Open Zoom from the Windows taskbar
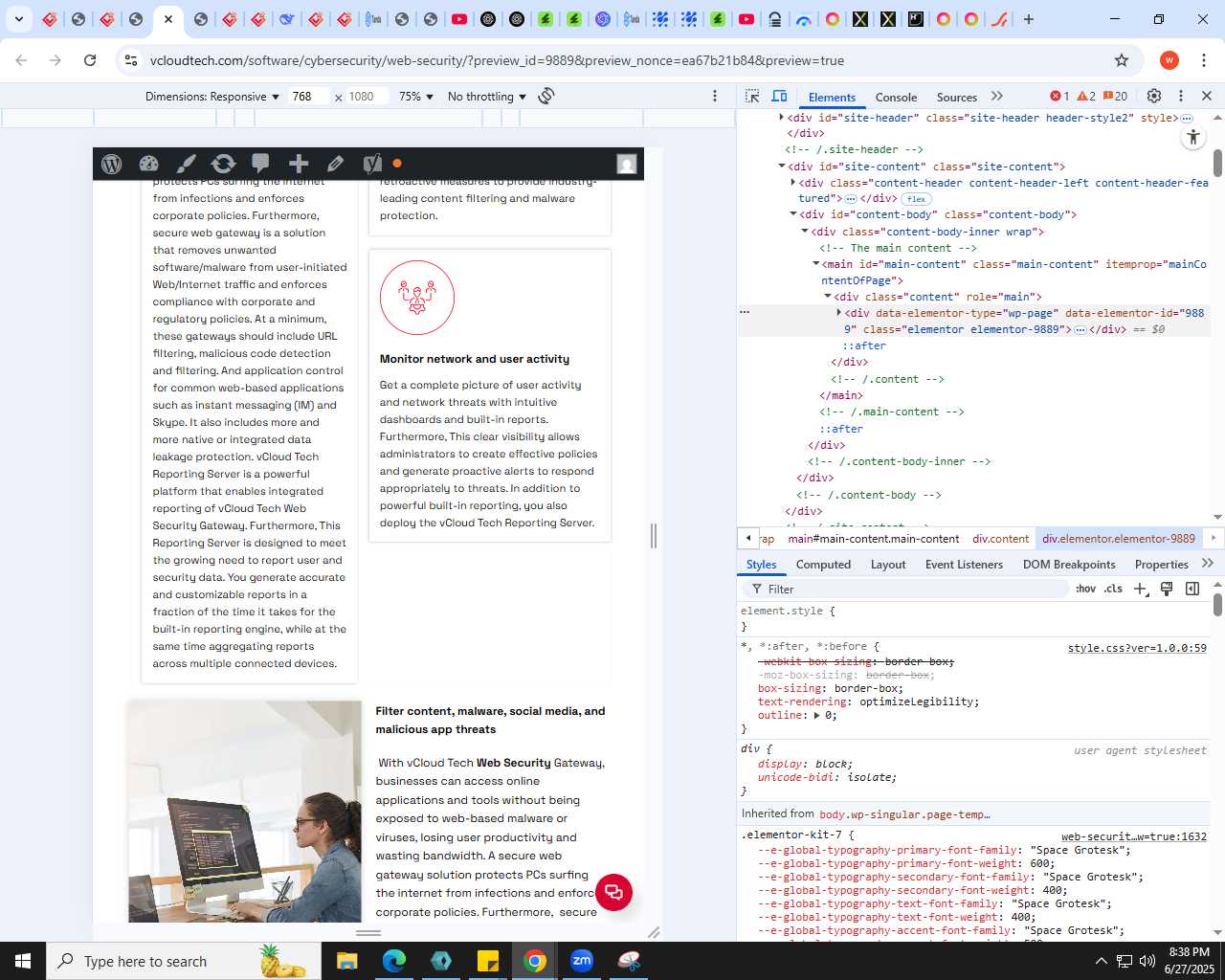This screenshot has height=980, width=1225. 582,961
